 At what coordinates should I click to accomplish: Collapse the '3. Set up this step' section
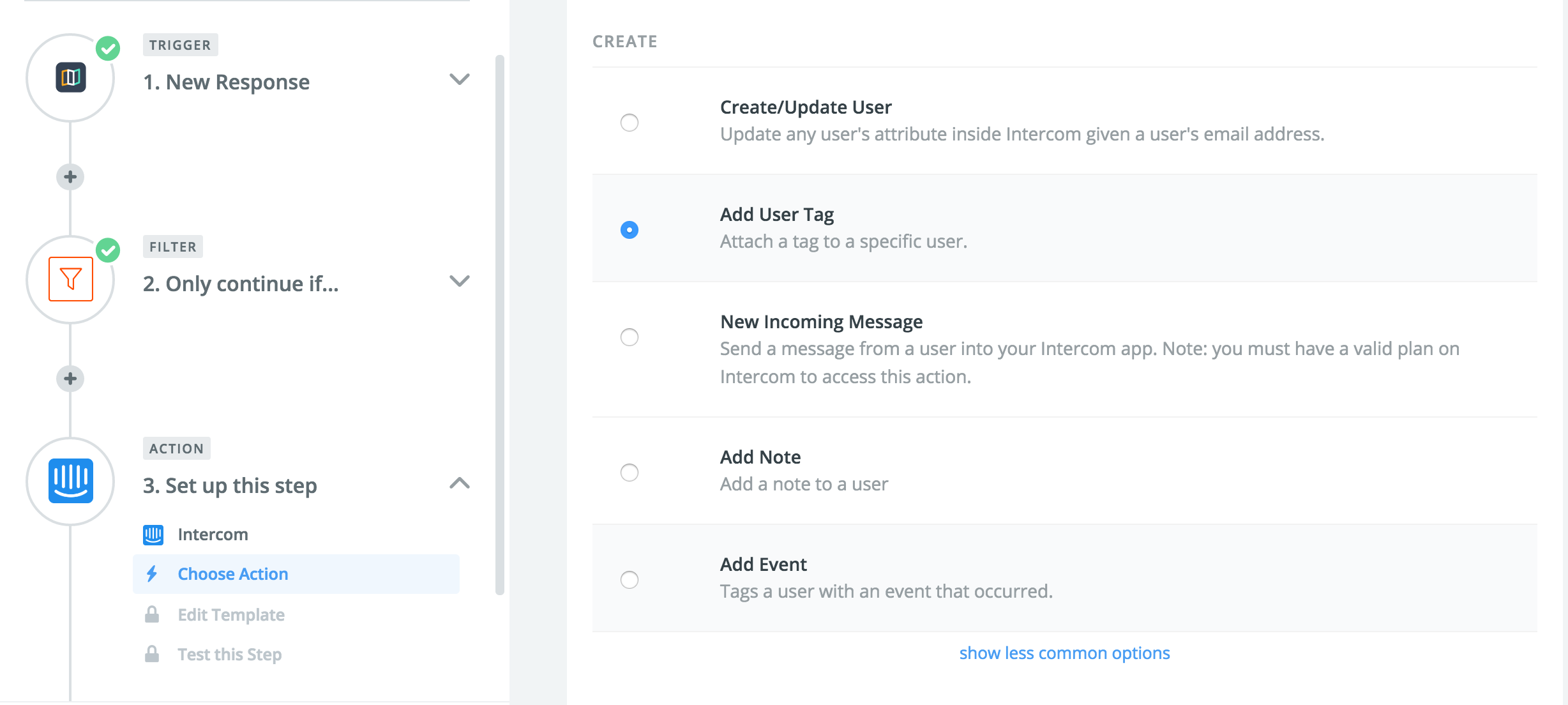click(458, 483)
